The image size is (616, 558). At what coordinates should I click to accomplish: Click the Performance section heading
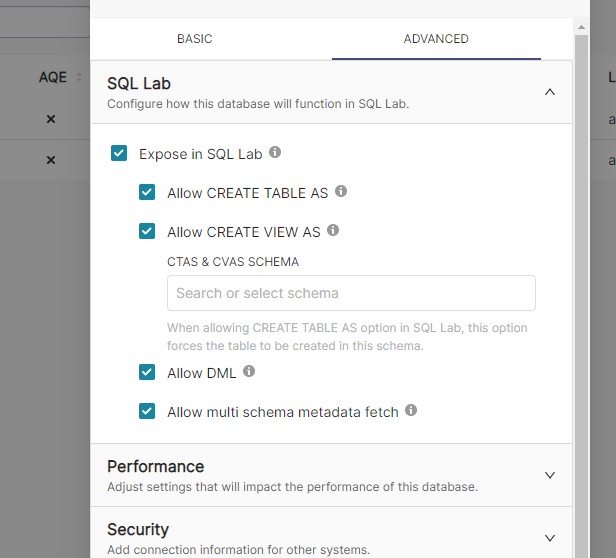[x=156, y=466]
